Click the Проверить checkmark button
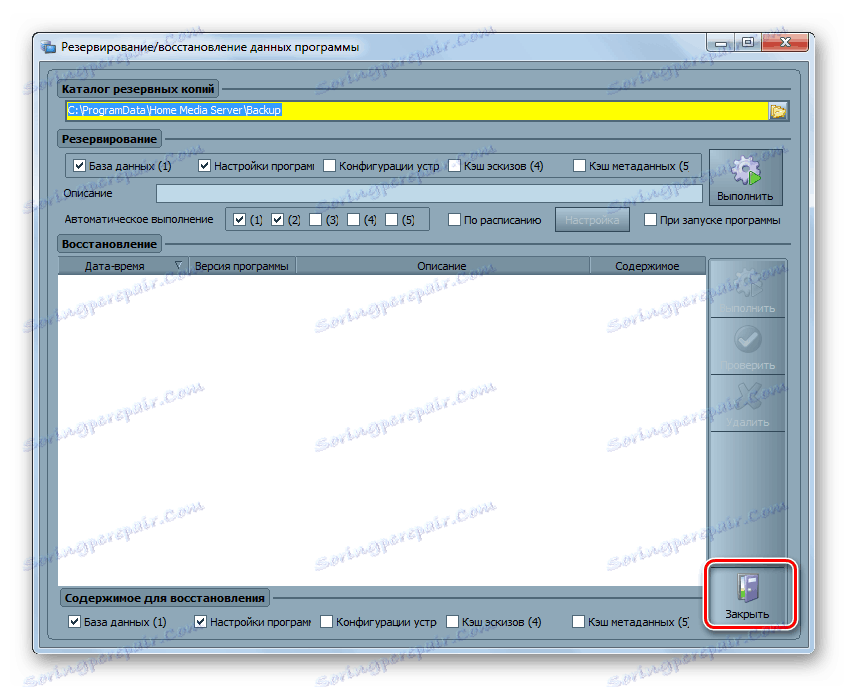 tap(747, 346)
